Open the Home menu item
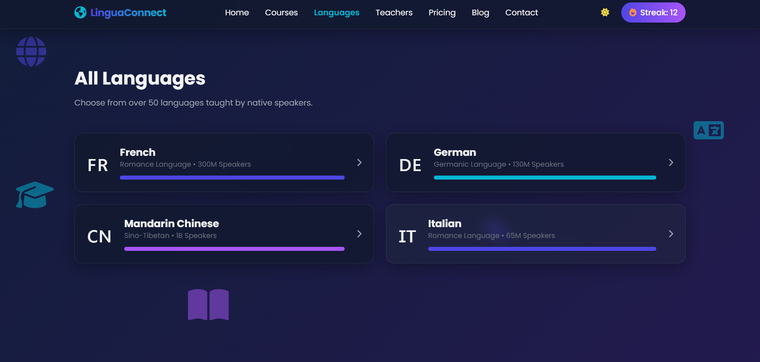Viewport: 760px width, 362px height. tap(237, 13)
